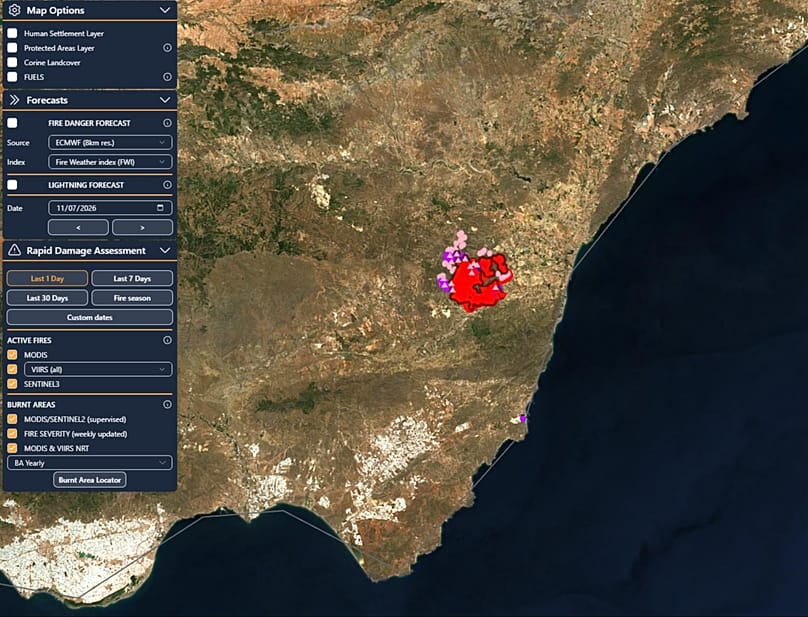Click the Forecasts header text
The image size is (808, 617).
point(47,100)
